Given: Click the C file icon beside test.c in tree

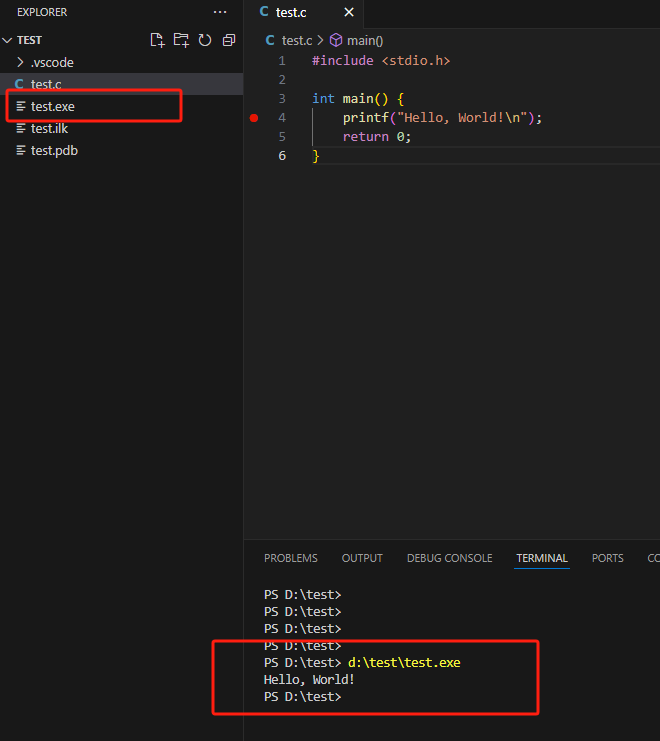Looking at the screenshot, I should click(19, 84).
